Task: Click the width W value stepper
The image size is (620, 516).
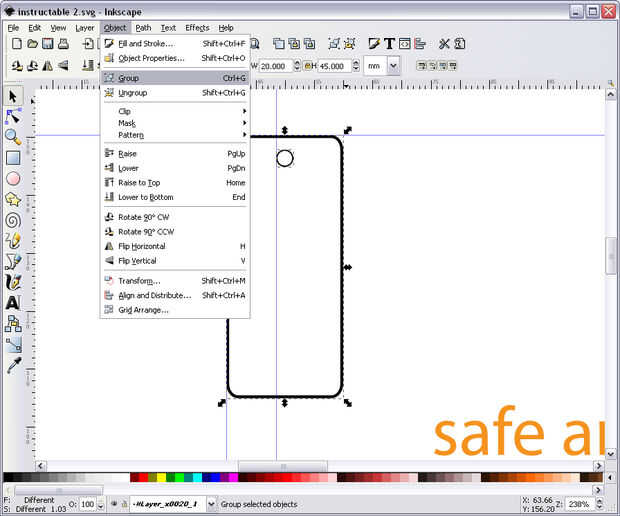Action: 297,66
